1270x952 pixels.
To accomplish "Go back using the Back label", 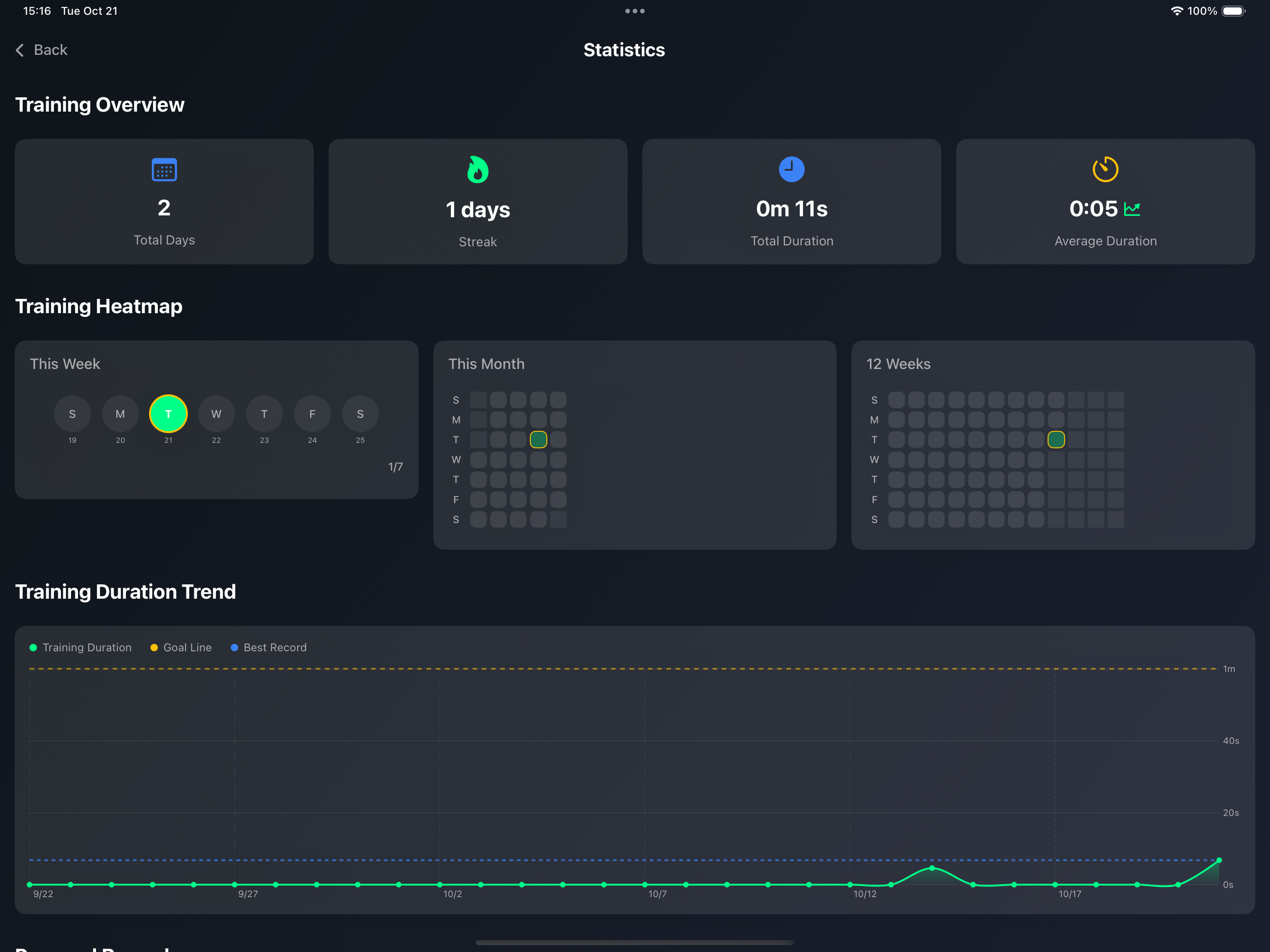I will 50,50.
